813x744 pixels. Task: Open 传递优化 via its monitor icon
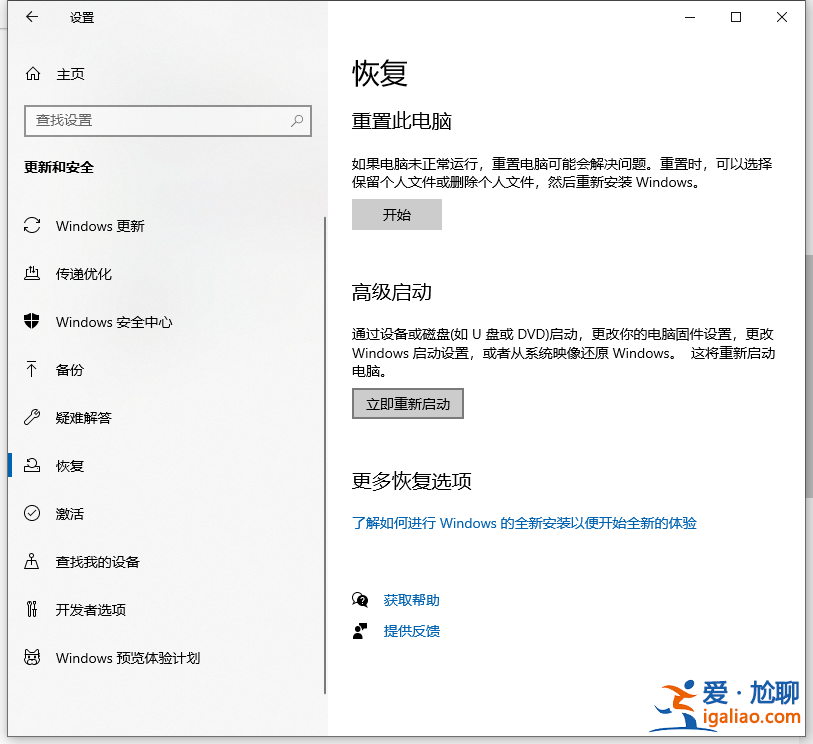[x=31, y=274]
